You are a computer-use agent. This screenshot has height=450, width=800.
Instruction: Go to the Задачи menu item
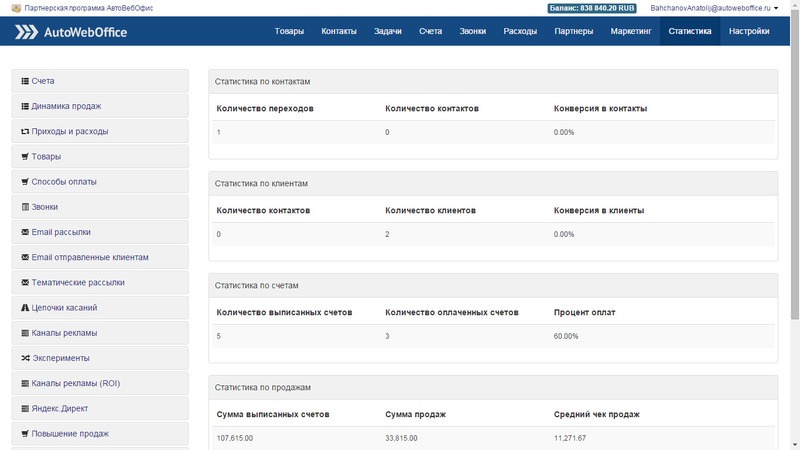point(388,31)
